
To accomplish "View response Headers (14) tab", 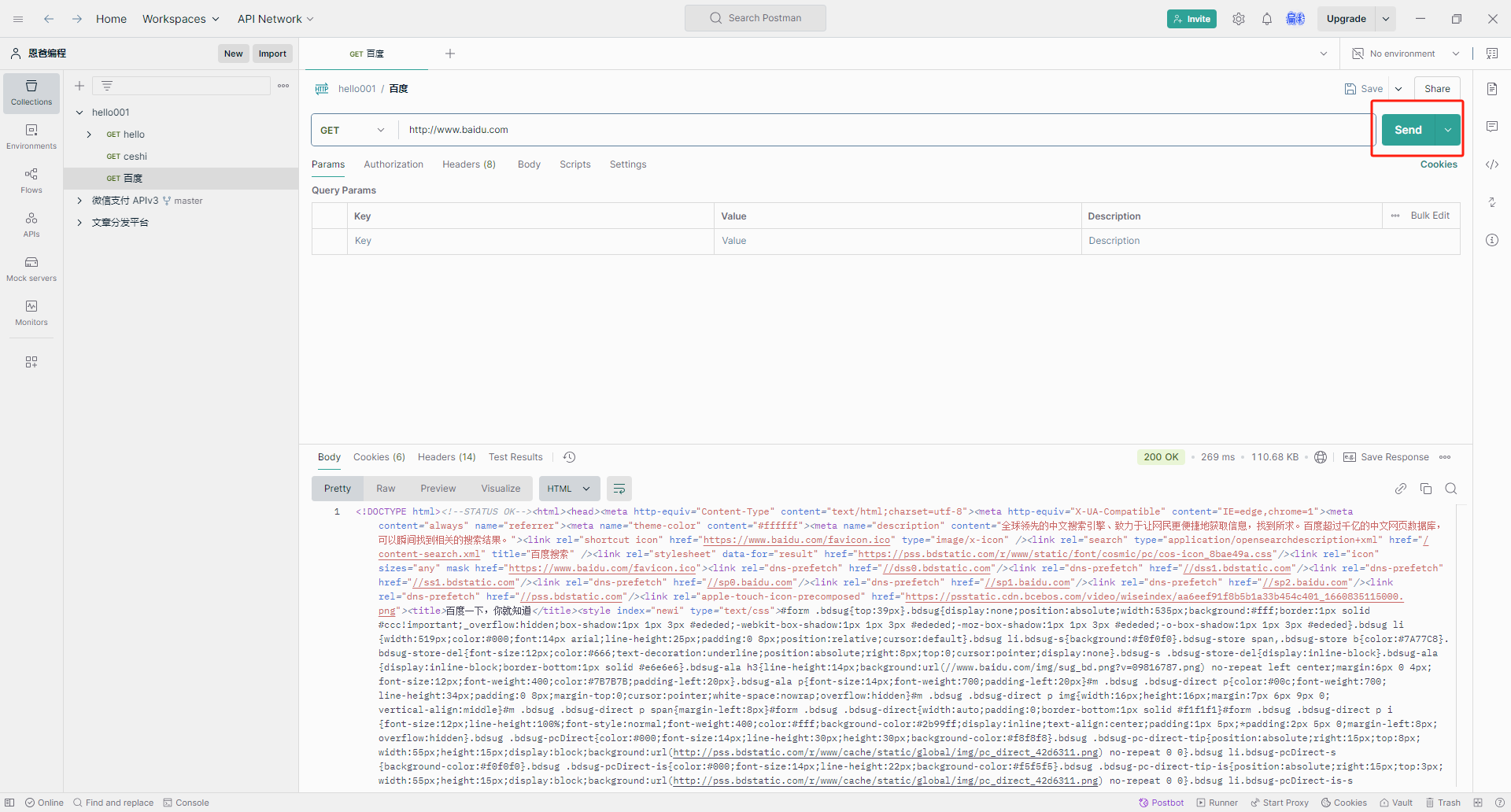I will (447, 457).
